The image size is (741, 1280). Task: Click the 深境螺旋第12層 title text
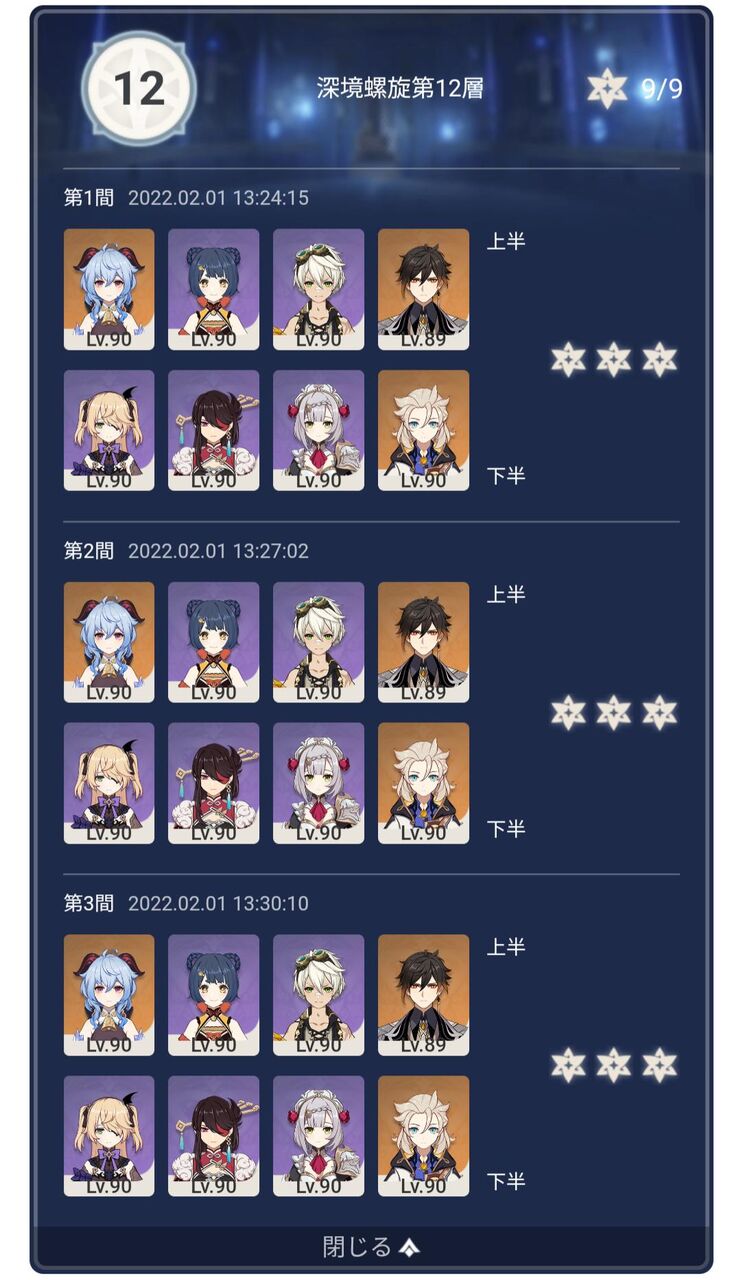tap(400, 88)
